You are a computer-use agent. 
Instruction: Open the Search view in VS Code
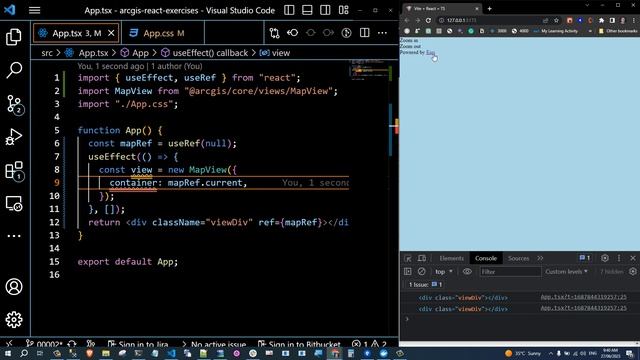[x=14, y=70]
